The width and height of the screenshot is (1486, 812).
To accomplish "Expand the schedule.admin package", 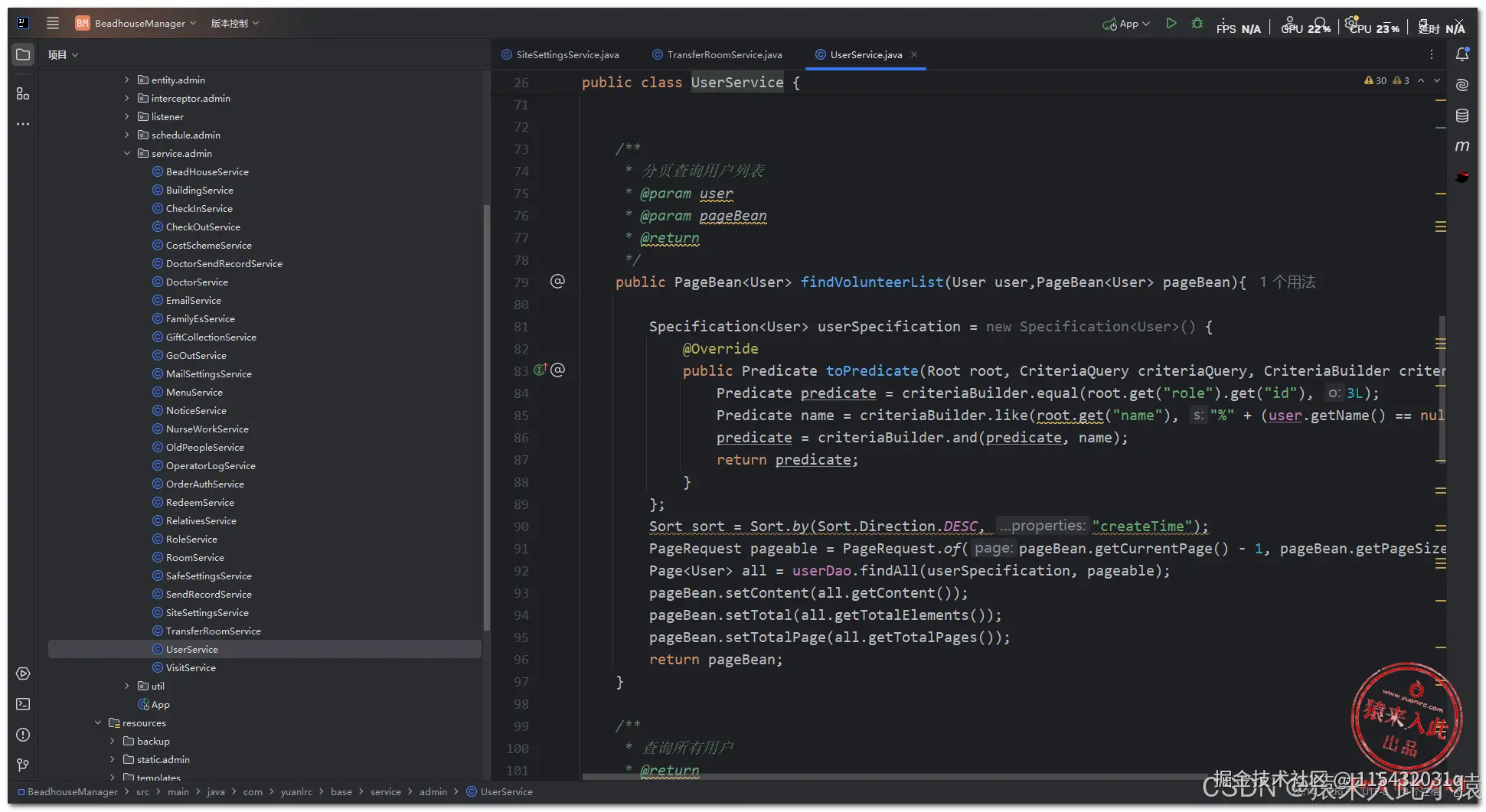I will [127, 135].
